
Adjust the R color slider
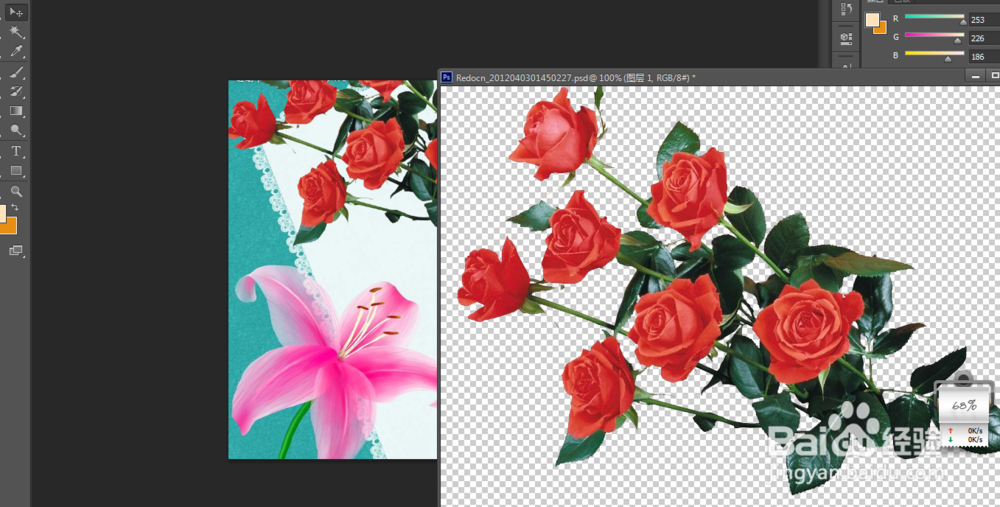pyautogui.click(x=935, y=18)
